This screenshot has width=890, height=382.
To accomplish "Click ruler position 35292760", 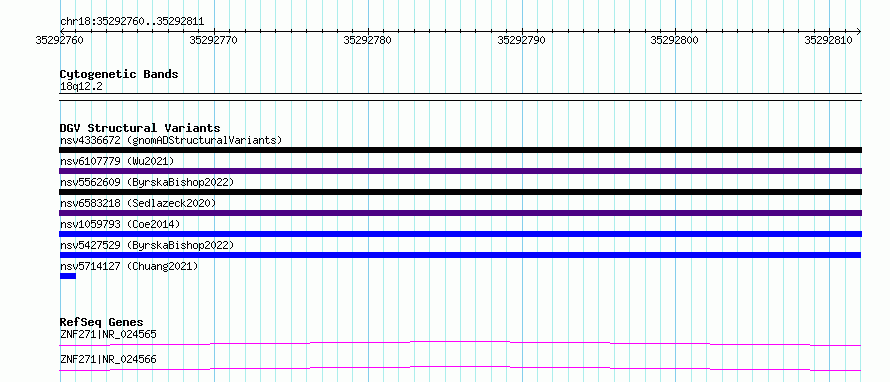I will 60,40.
